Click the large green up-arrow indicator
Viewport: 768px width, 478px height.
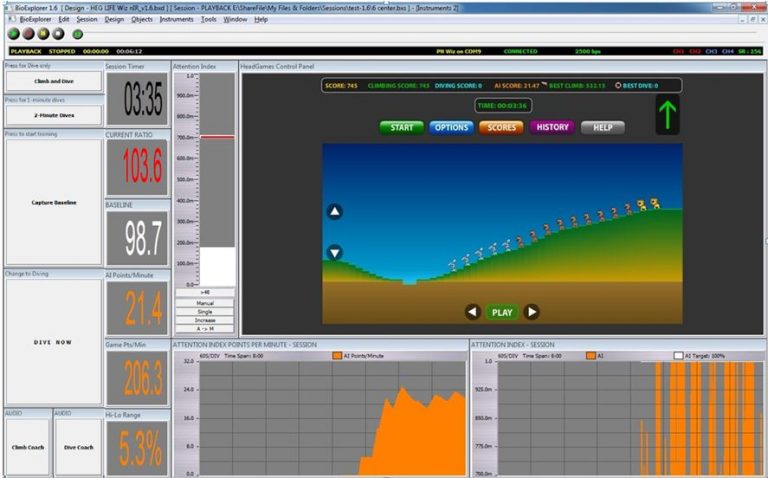pos(670,114)
